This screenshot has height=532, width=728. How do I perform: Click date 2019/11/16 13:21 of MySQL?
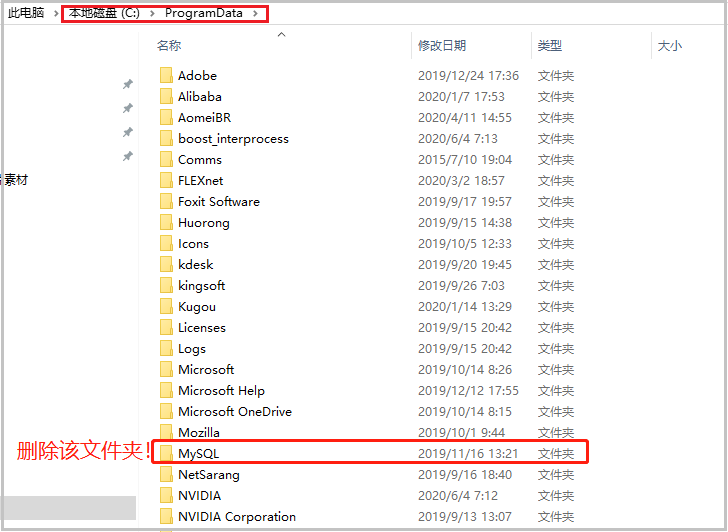point(468,454)
